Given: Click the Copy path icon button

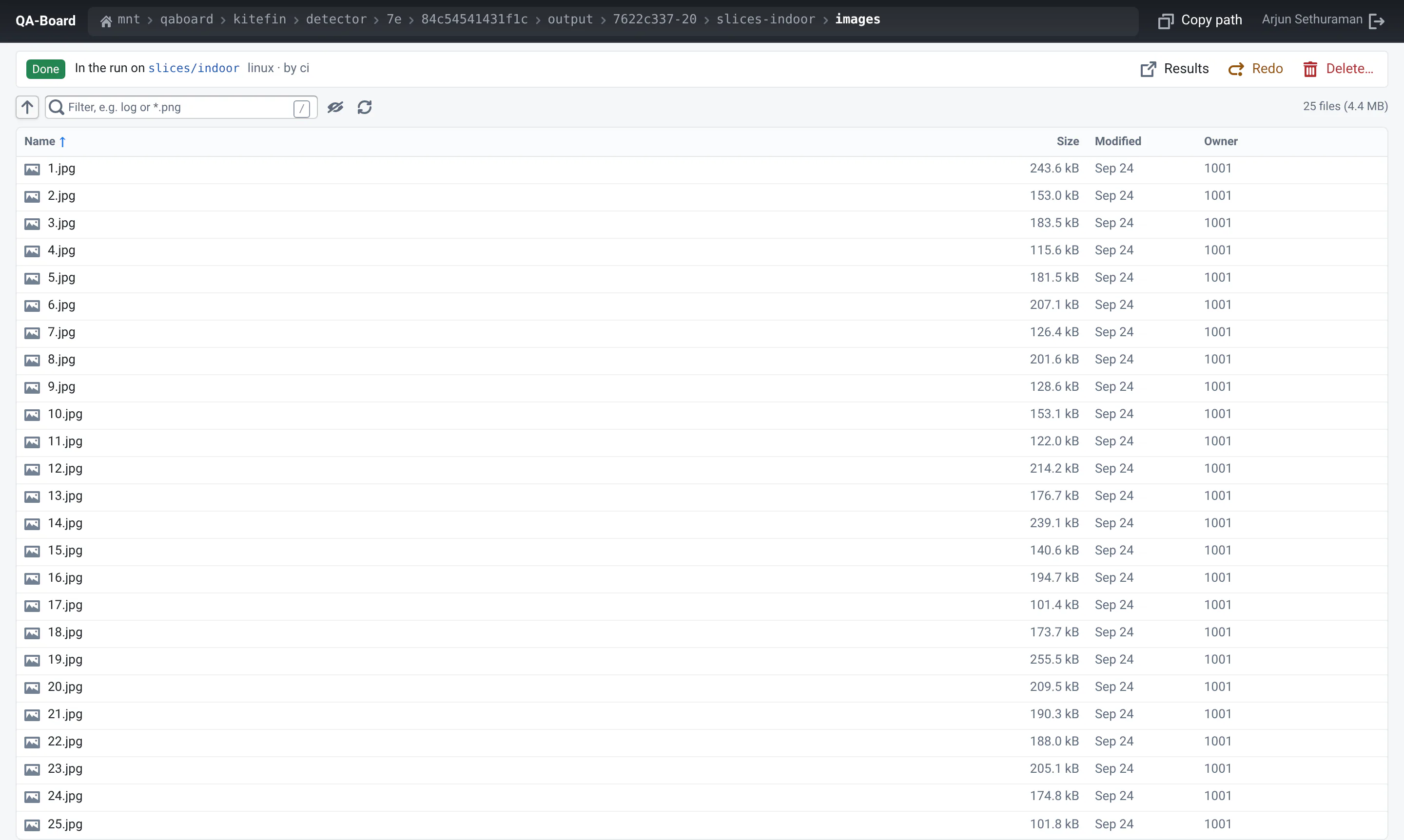Looking at the screenshot, I should pos(1166,21).
